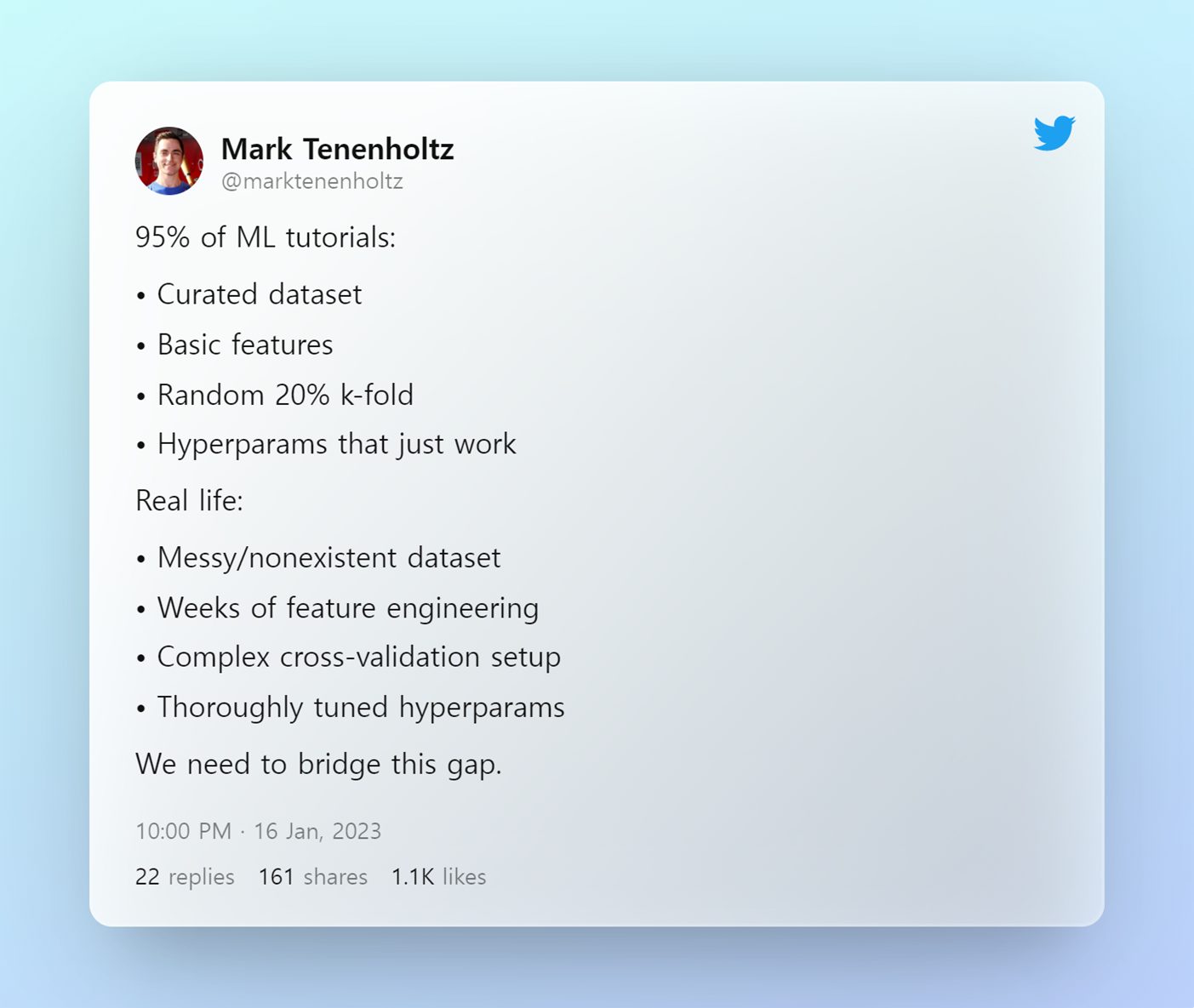1194x1008 pixels.
Task: Click the word 'likes' in tweet stats
Action: coord(464,877)
